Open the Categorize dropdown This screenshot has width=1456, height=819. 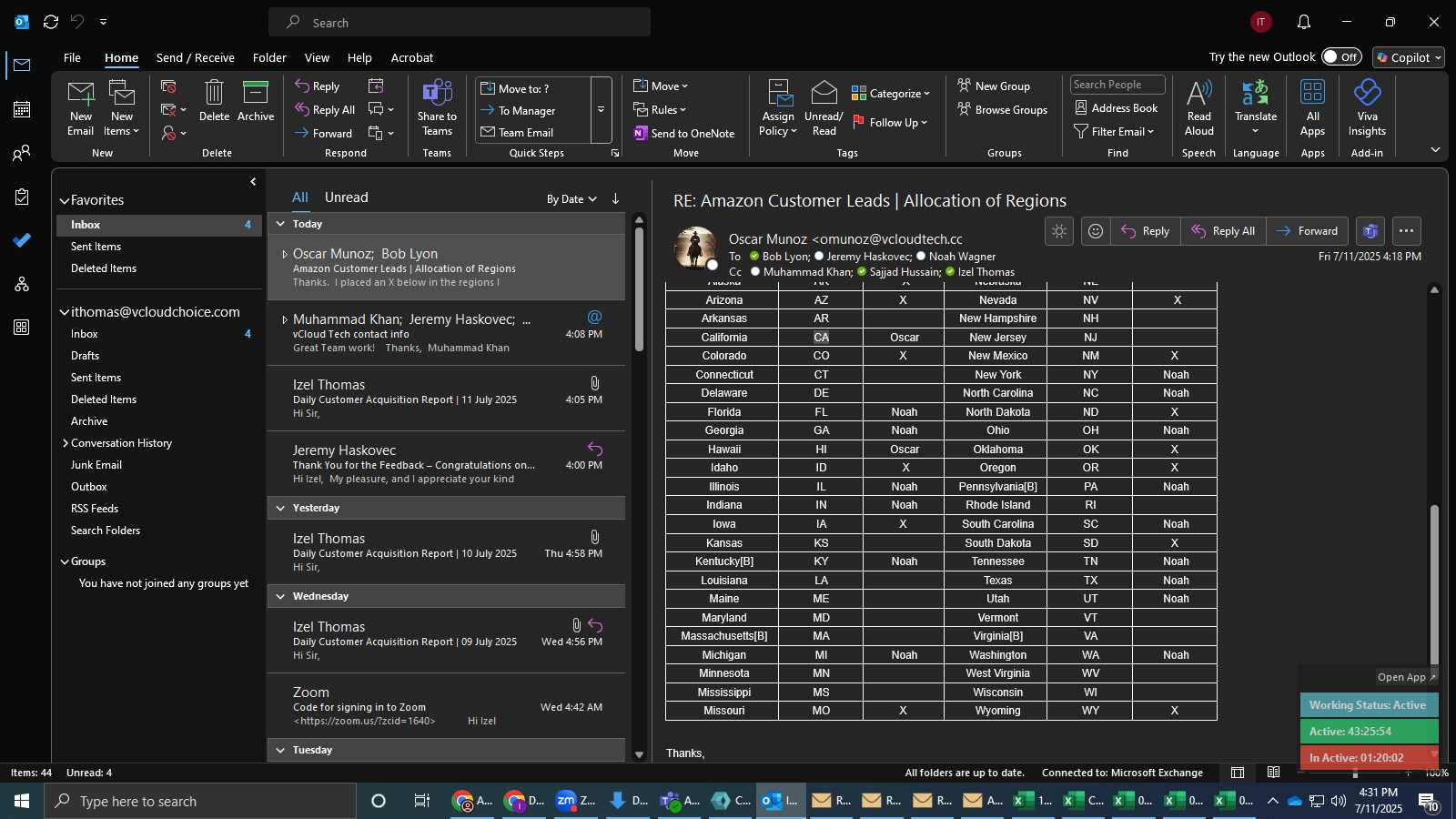[x=891, y=94]
